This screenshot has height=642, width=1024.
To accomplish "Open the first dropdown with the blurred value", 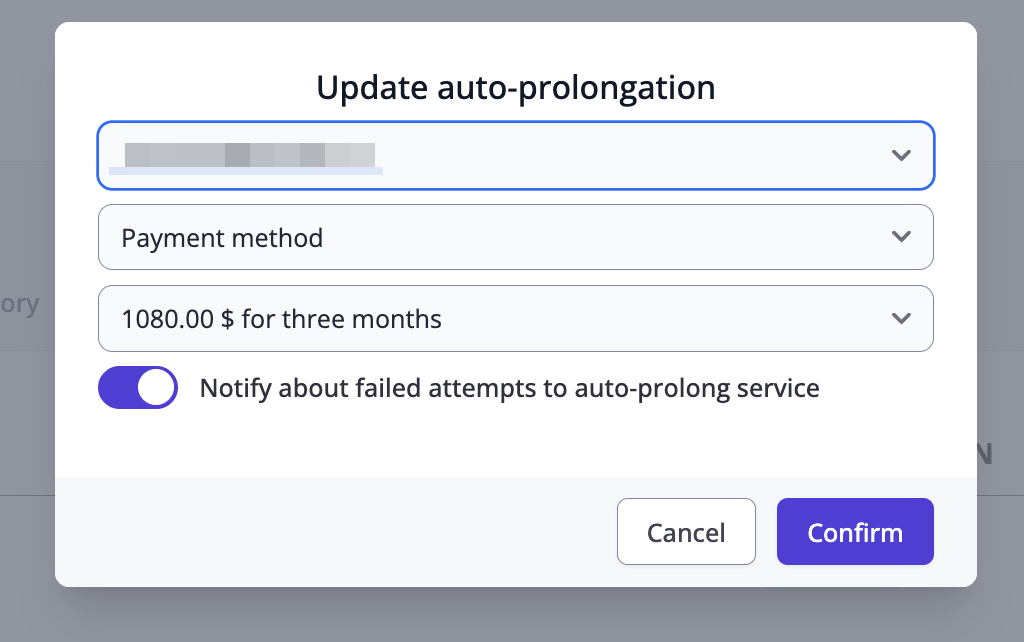I will pos(515,155).
